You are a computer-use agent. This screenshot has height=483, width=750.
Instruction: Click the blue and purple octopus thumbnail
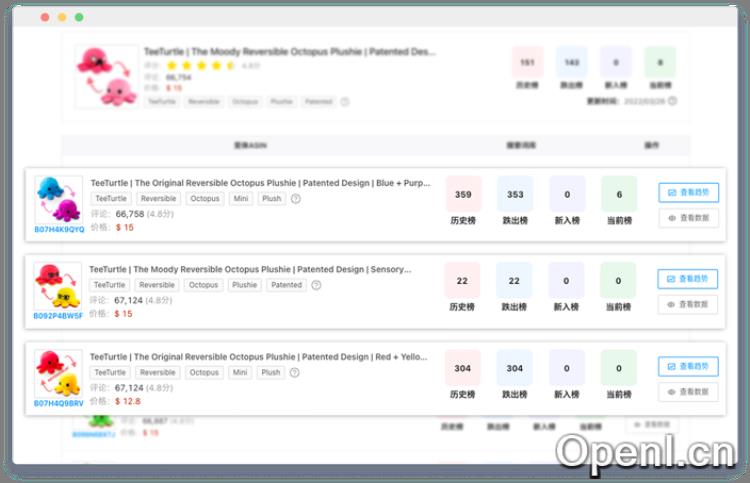(x=58, y=199)
